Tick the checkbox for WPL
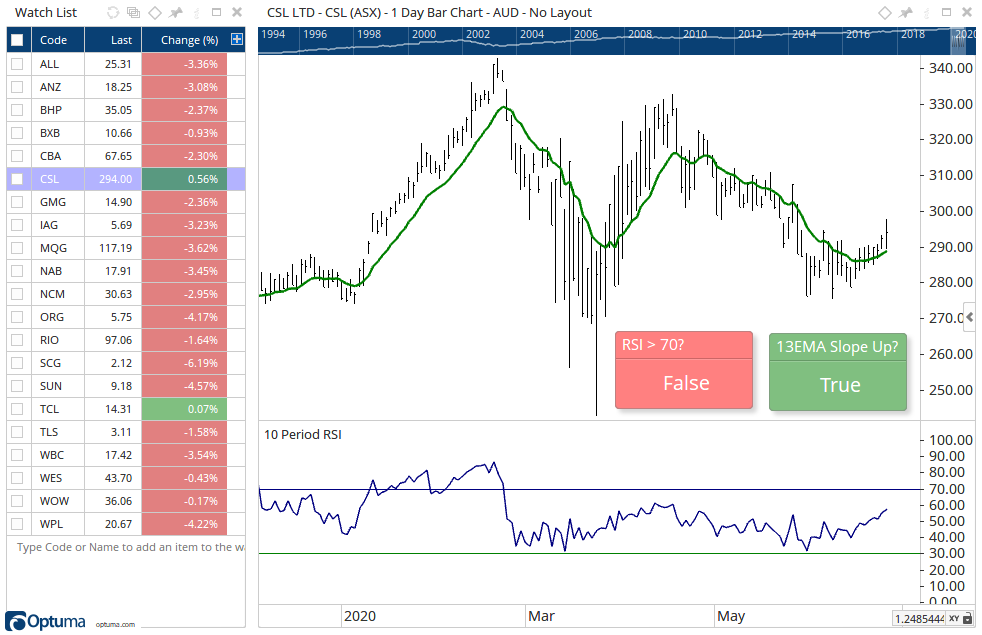Viewport: 982px width, 635px height. 17,524
